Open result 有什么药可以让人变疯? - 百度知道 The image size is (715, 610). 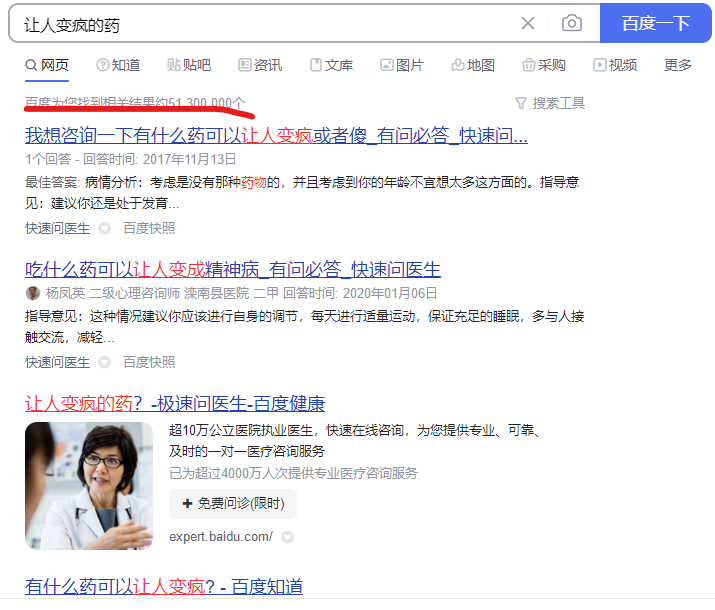click(x=164, y=586)
